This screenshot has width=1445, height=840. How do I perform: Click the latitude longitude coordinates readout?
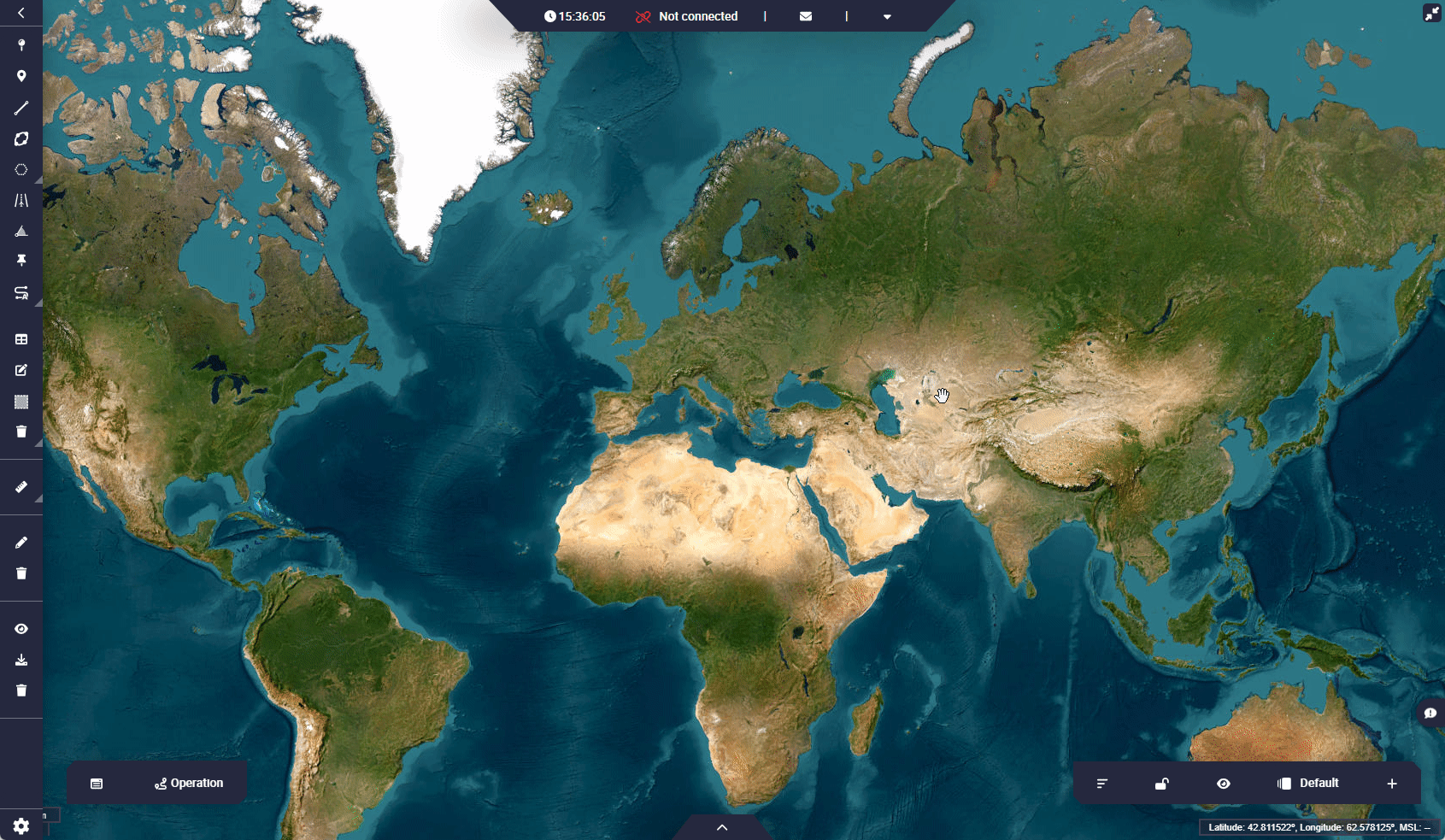[x=1319, y=827]
